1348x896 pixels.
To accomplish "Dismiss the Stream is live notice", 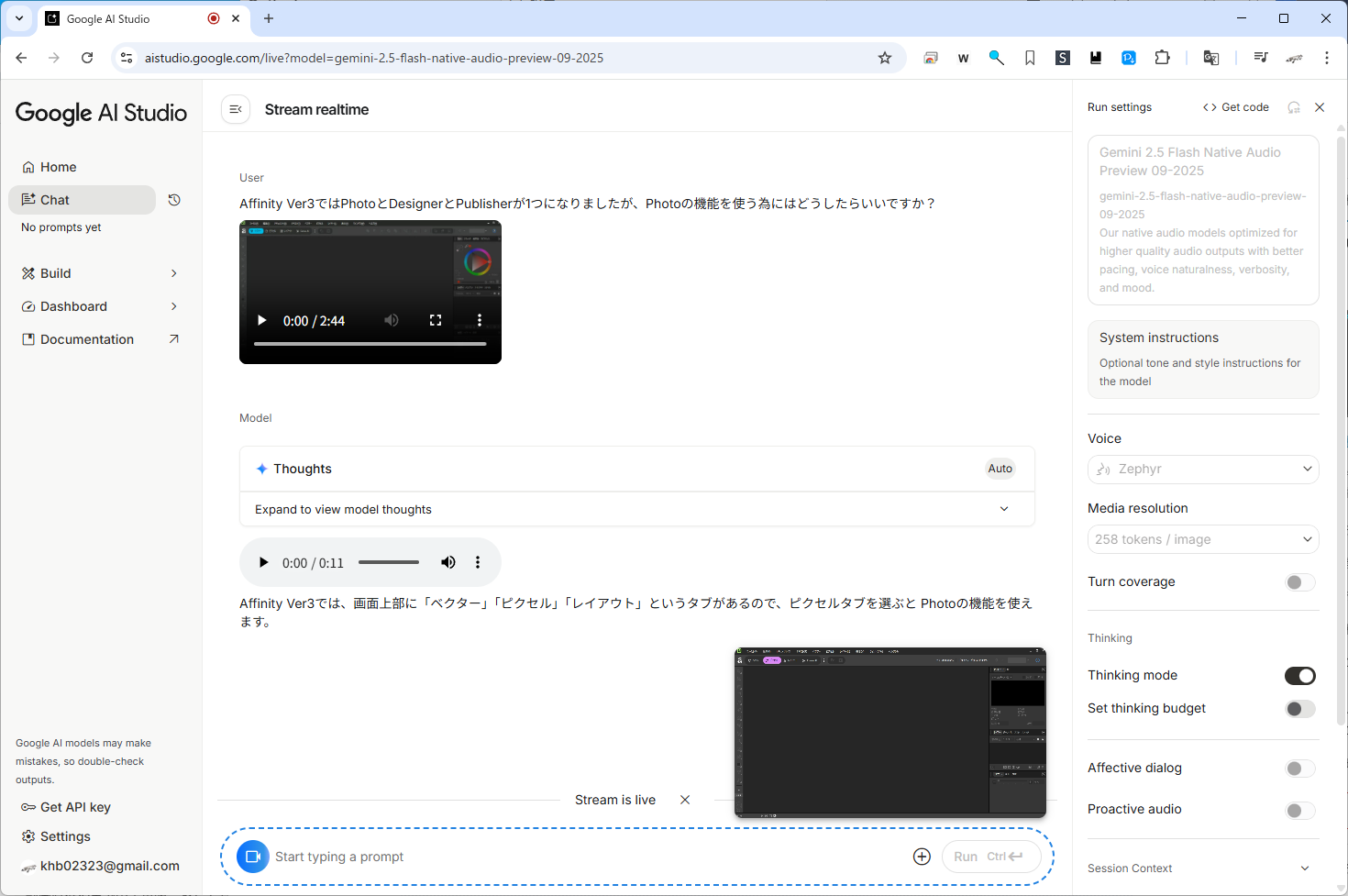I will [685, 800].
